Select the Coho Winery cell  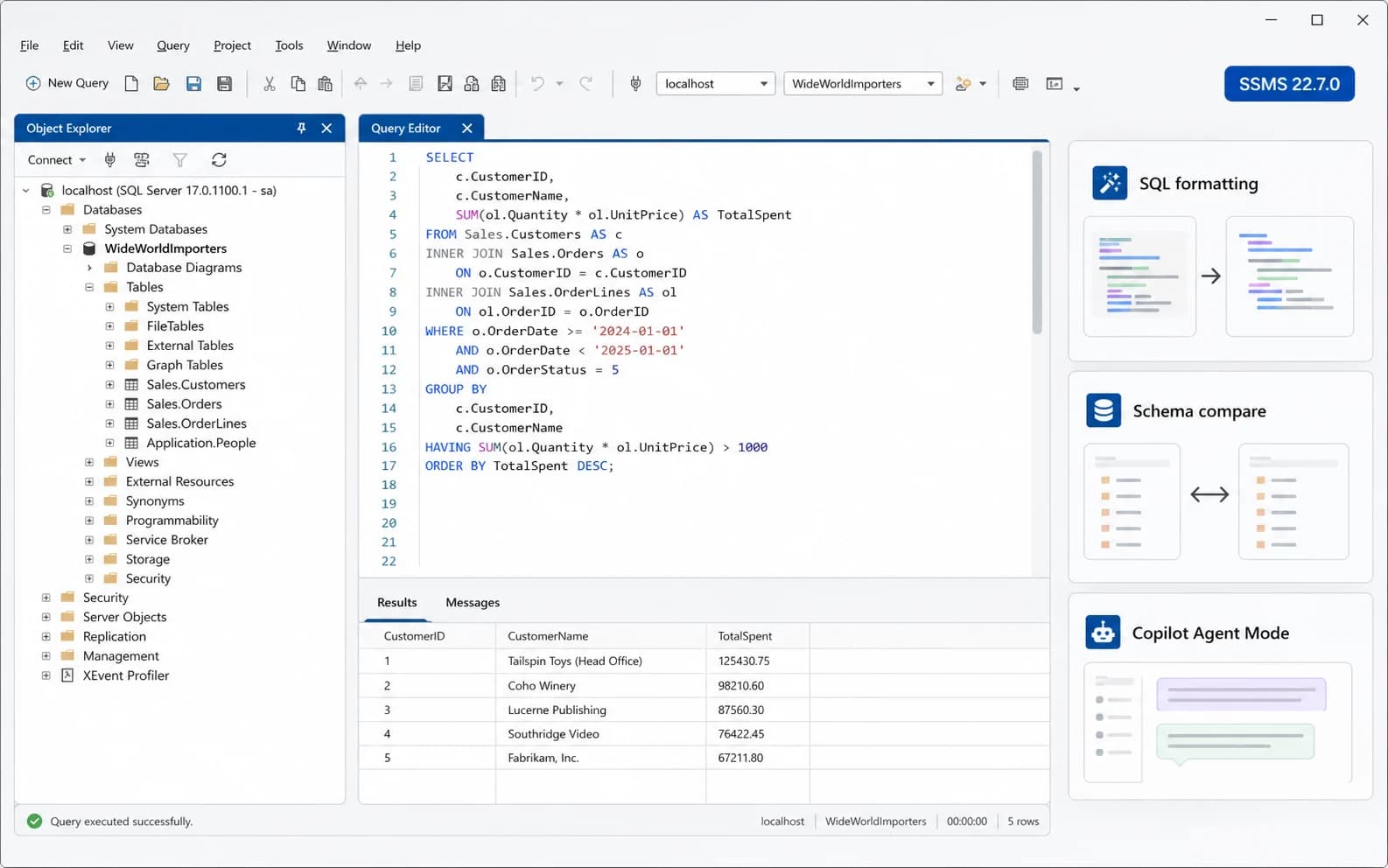[600, 685]
